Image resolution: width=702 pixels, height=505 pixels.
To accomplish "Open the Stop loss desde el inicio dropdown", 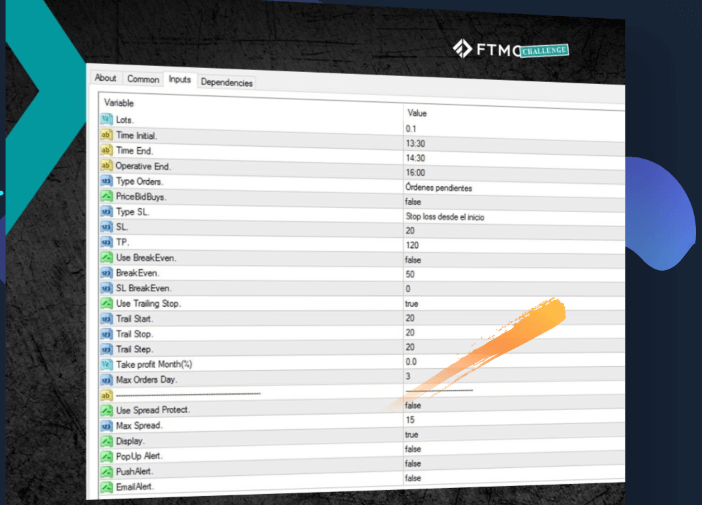I will (x=514, y=217).
